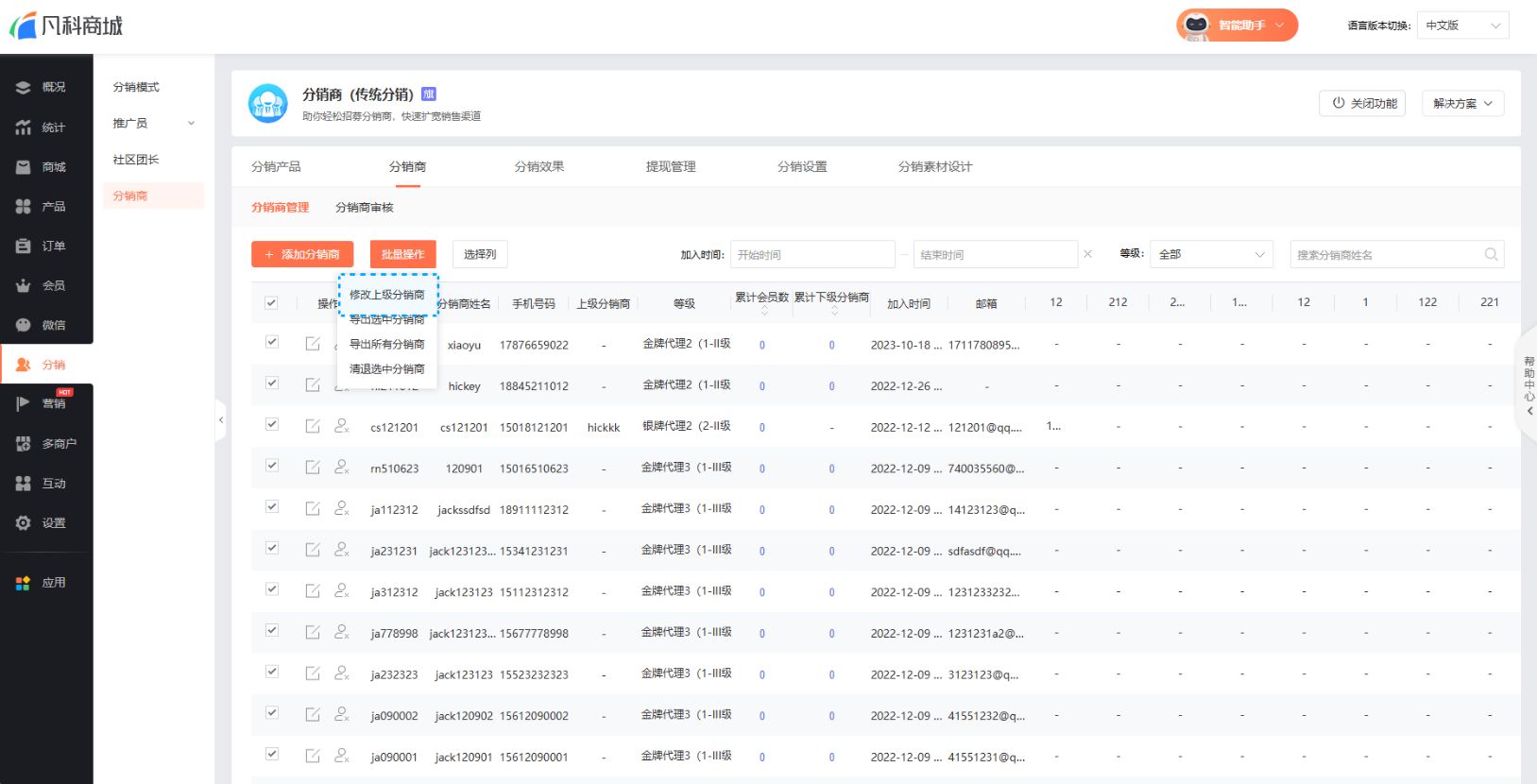This screenshot has width=1537, height=784.
Task: Choose 导出所有分销商 from batch menu
Action: pos(387,345)
